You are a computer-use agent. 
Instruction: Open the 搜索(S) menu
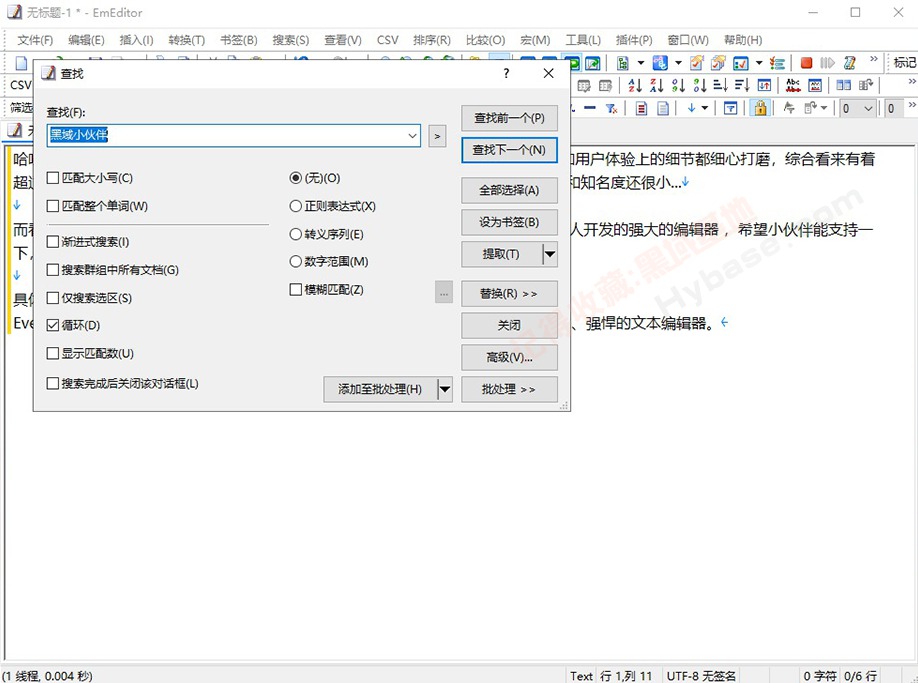coord(290,40)
